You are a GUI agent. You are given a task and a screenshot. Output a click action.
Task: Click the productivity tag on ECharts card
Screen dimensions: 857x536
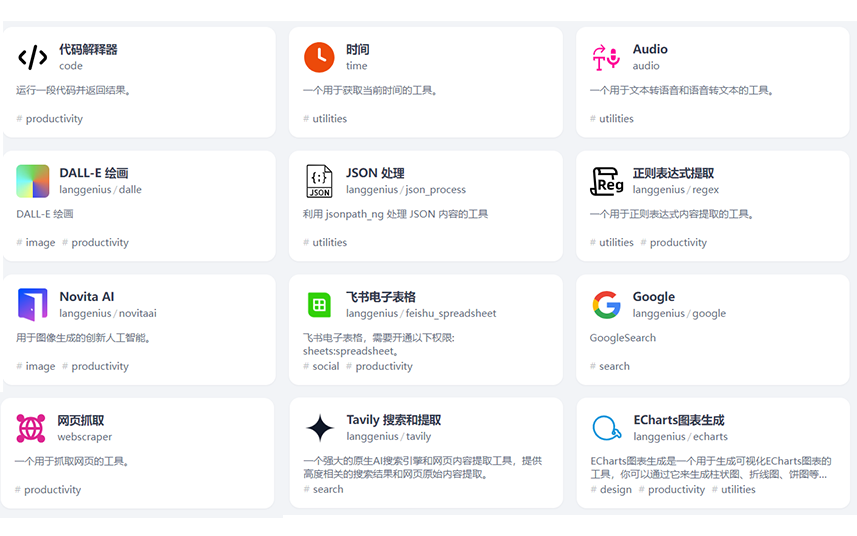tap(672, 490)
